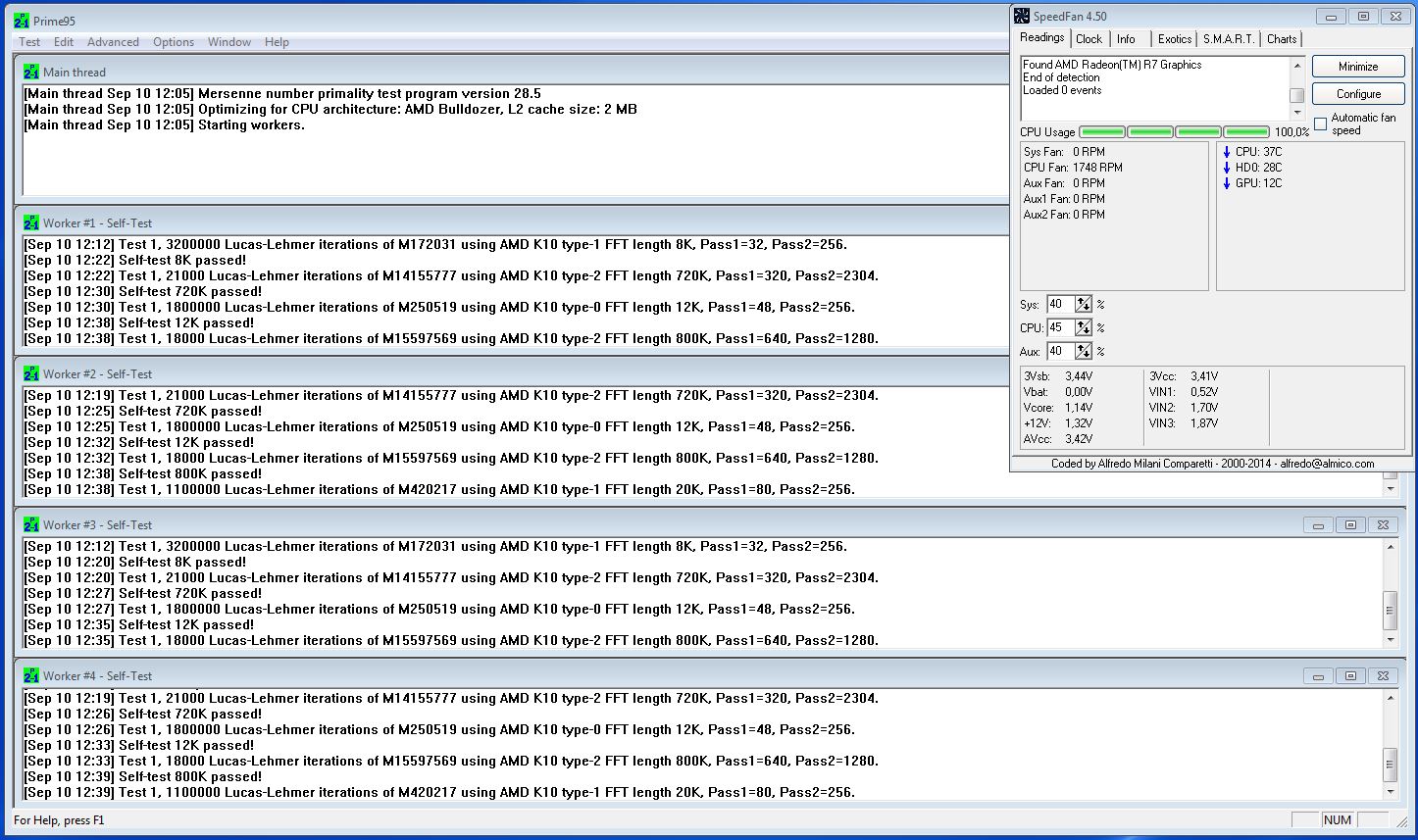Switch to the Charts tab in SpeedFan

[x=1282, y=39]
